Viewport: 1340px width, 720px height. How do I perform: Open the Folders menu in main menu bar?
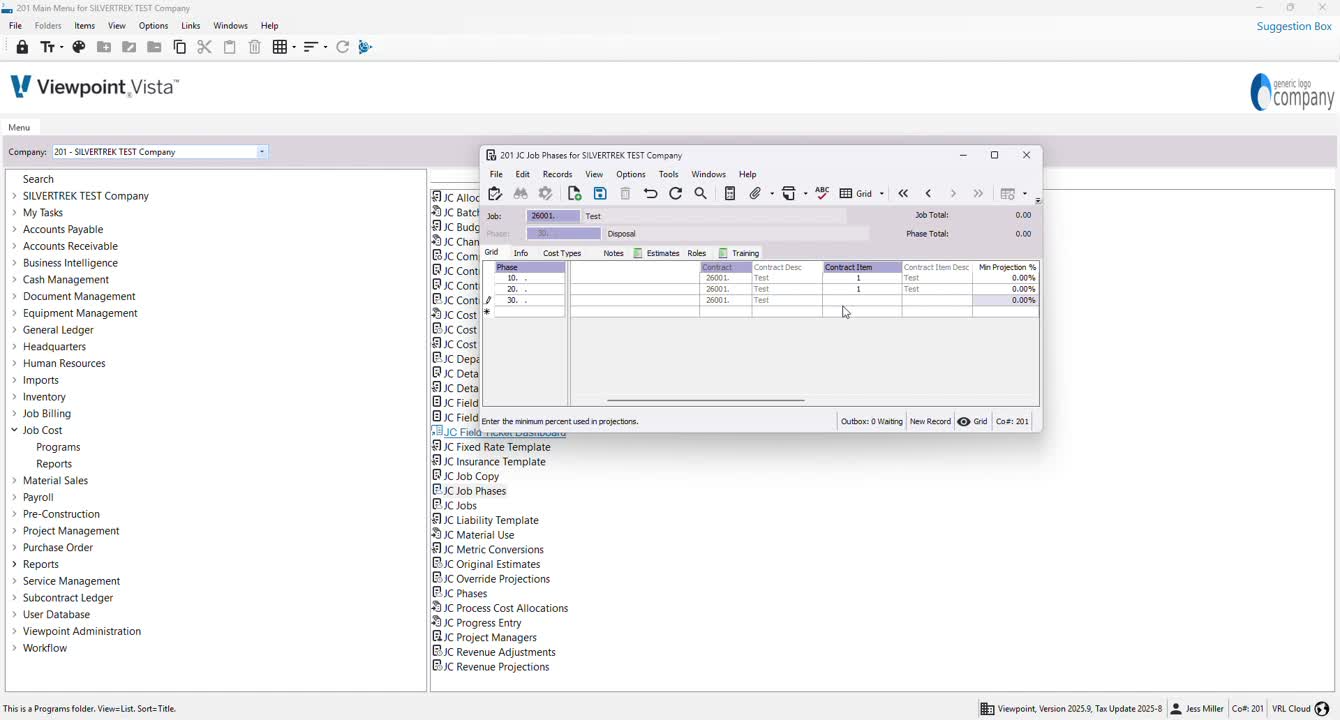tap(48, 26)
